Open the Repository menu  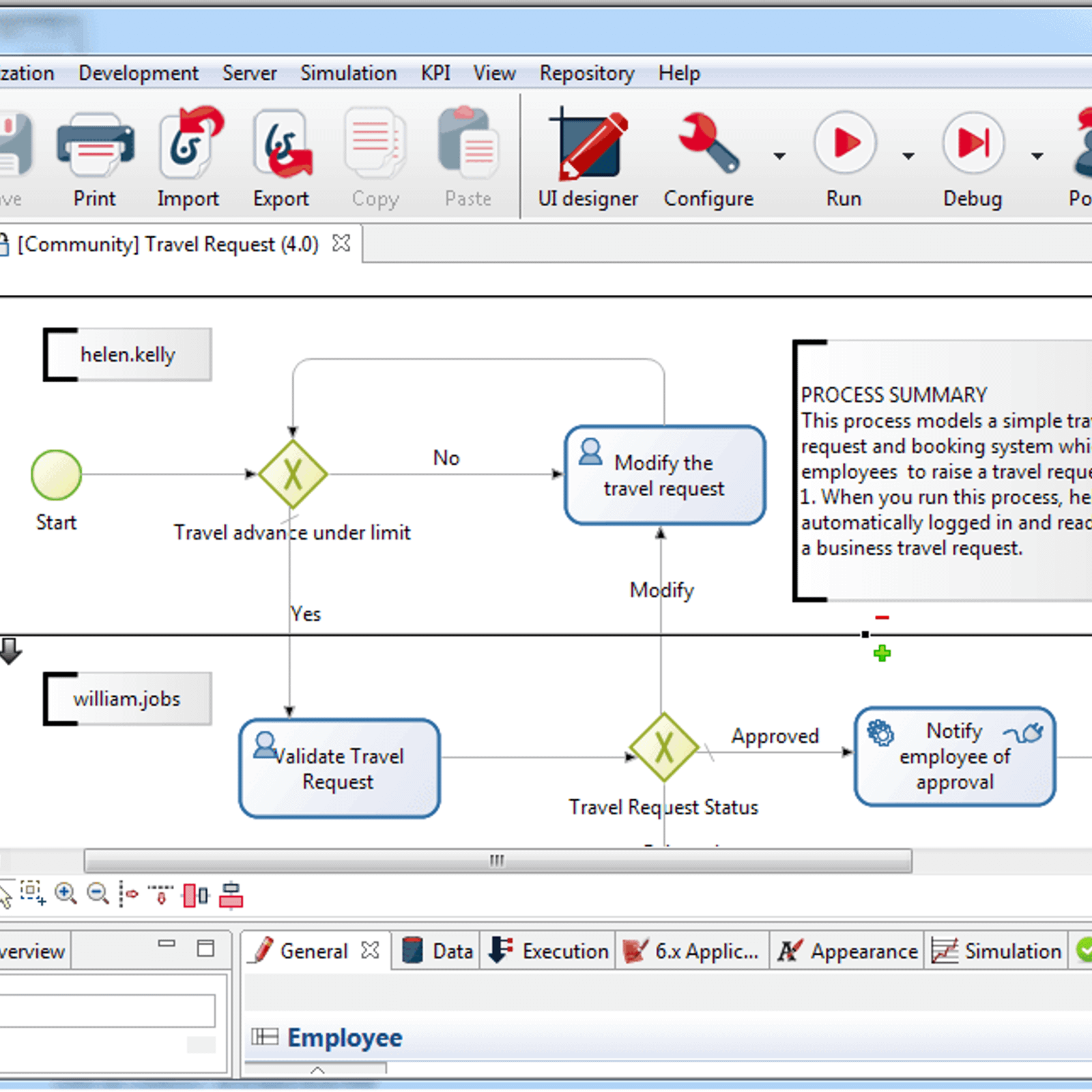point(587,73)
